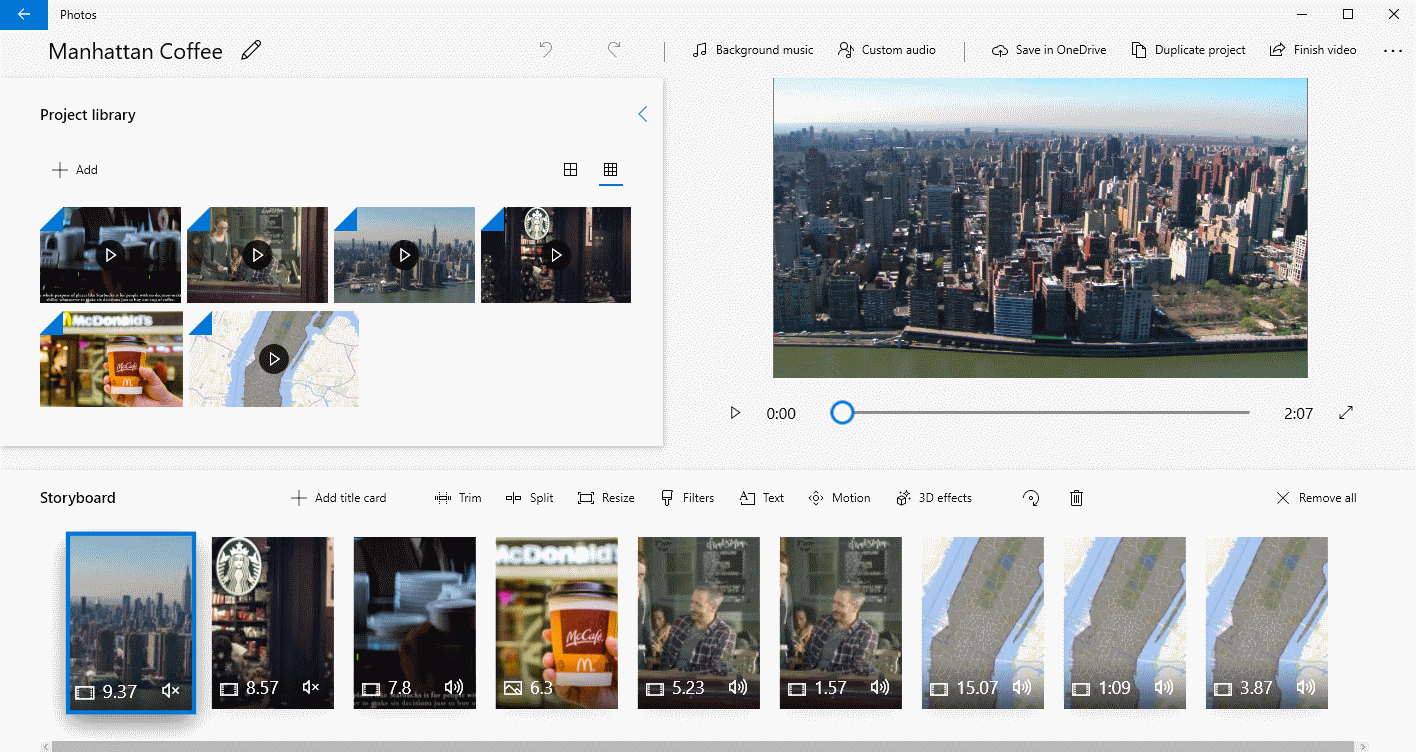The image size is (1416, 752).
Task: Rotate the selected storyboard clip
Action: 1030,497
